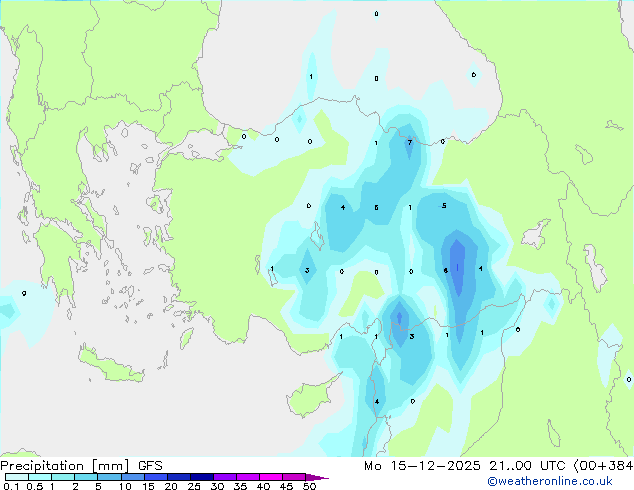Click the '20' legend scale label
Screen dimensions: 634x490
click(171, 486)
